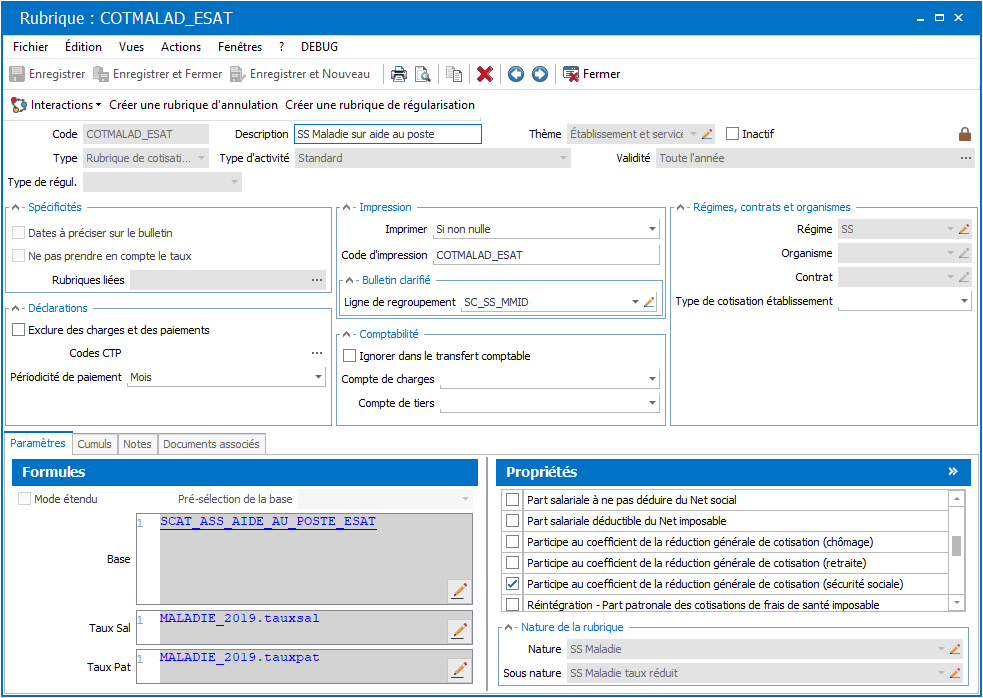The image size is (983, 698).
Task: Open the Imprimer dropdown
Action: point(652,229)
